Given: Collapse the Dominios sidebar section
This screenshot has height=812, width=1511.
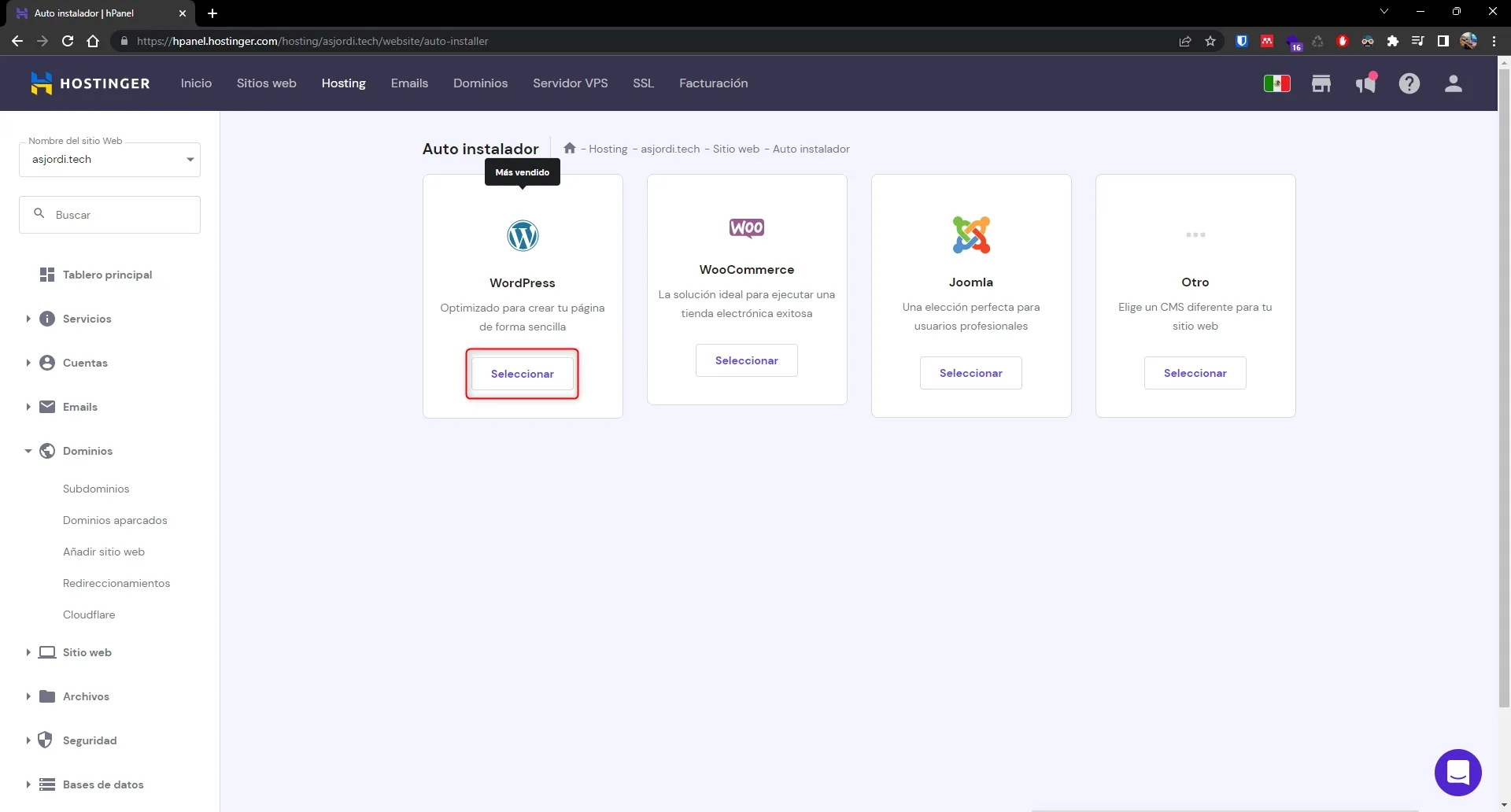Looking at the screenshot, I should 28,451.
